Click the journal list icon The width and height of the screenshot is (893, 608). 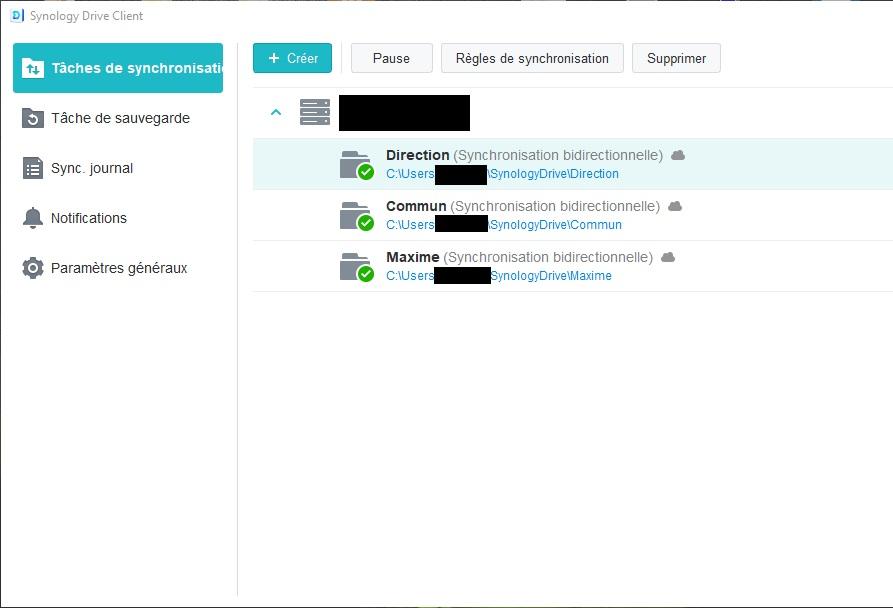[32, 168]
